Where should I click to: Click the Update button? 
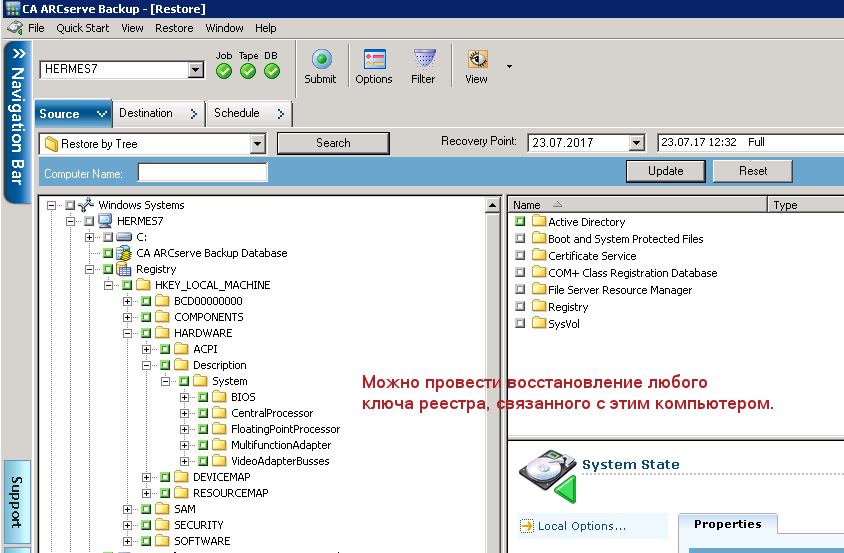point(666,171)
